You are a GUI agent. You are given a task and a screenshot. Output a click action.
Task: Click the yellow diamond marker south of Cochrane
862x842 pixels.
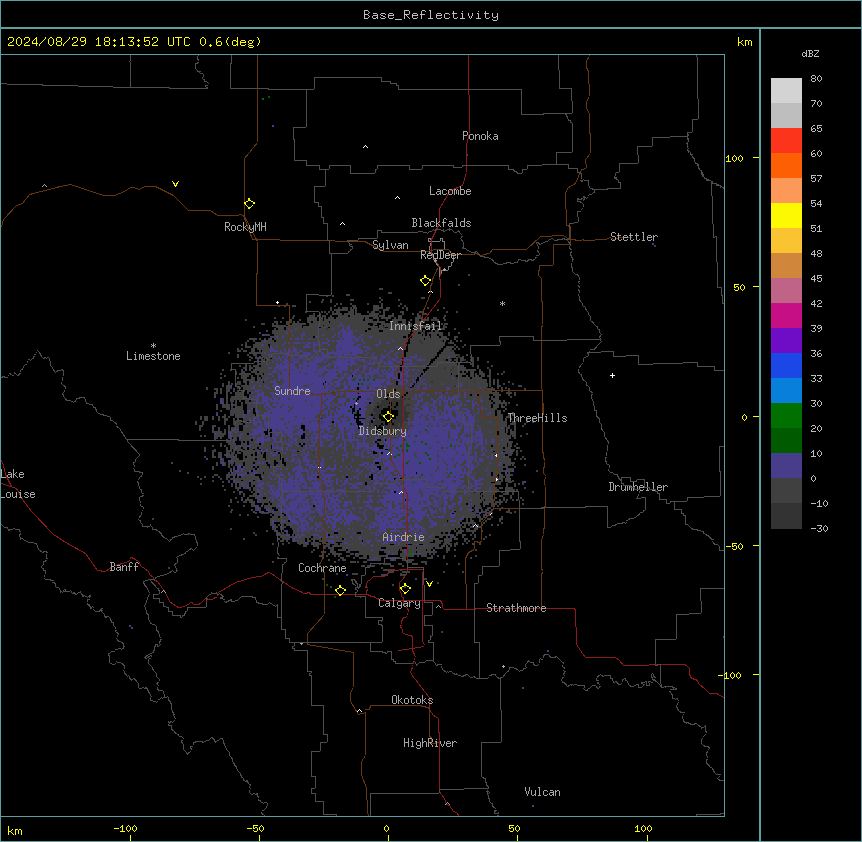[x=340, y=590]
